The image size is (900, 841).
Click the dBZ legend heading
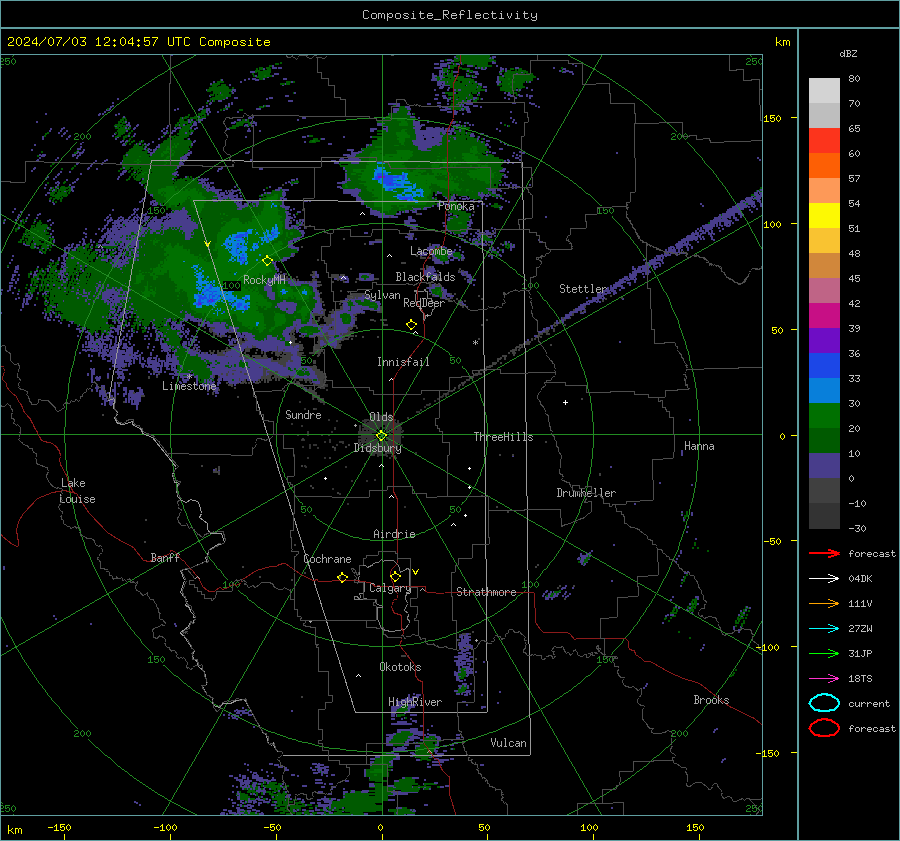tap(848, 53)
